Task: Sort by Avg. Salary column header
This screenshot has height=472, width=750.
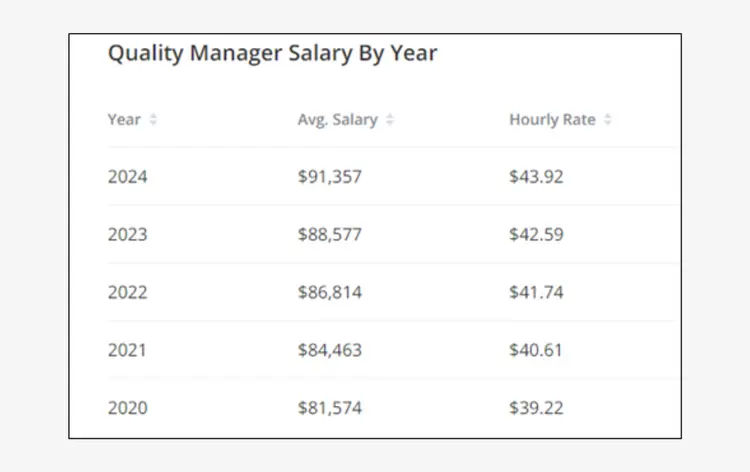Action: 338,120
